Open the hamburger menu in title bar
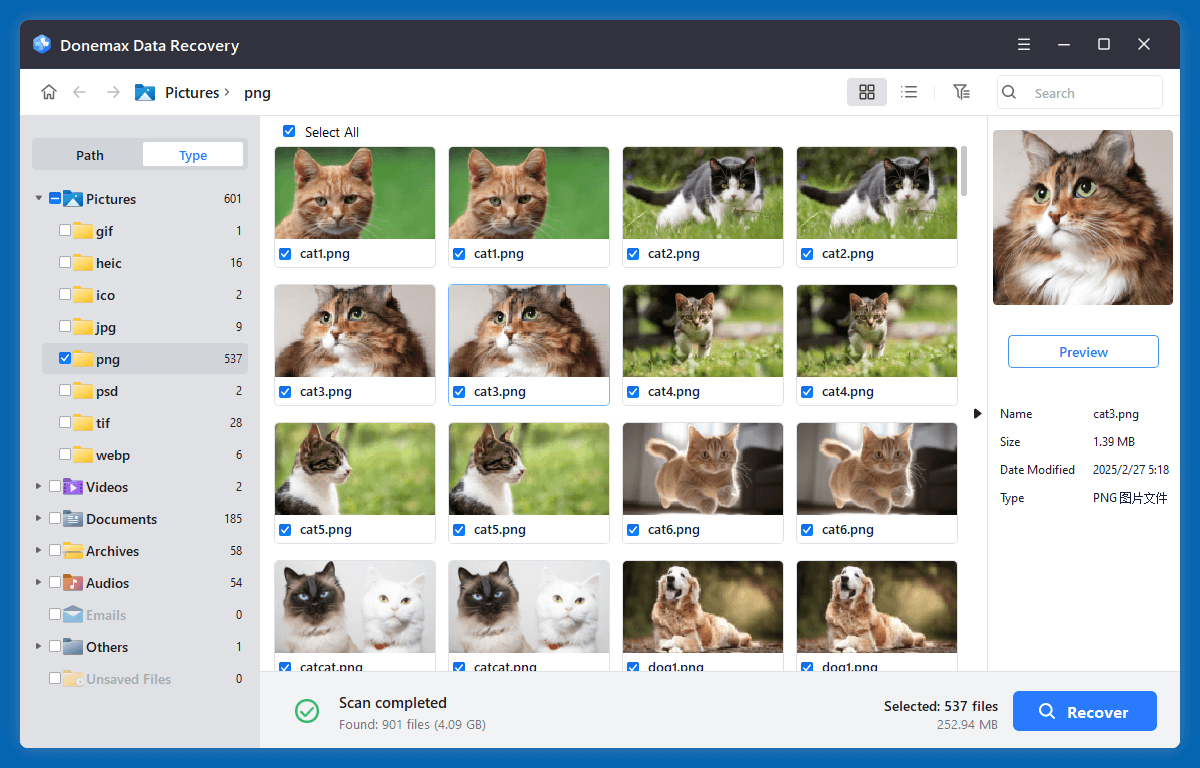This screenshot has height=768, width=1200. pyautogui.click(x=1024, y=44)
